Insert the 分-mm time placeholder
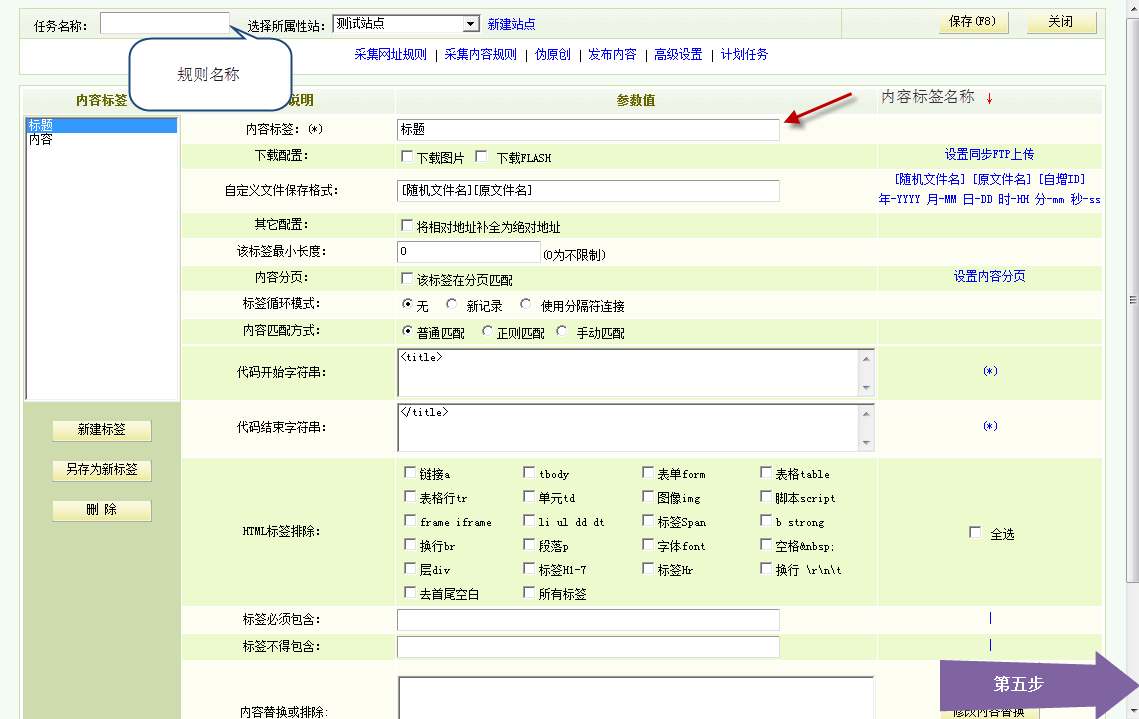Image resolution: width=1139 pixels, height=719 pixels. (1049, 199)
